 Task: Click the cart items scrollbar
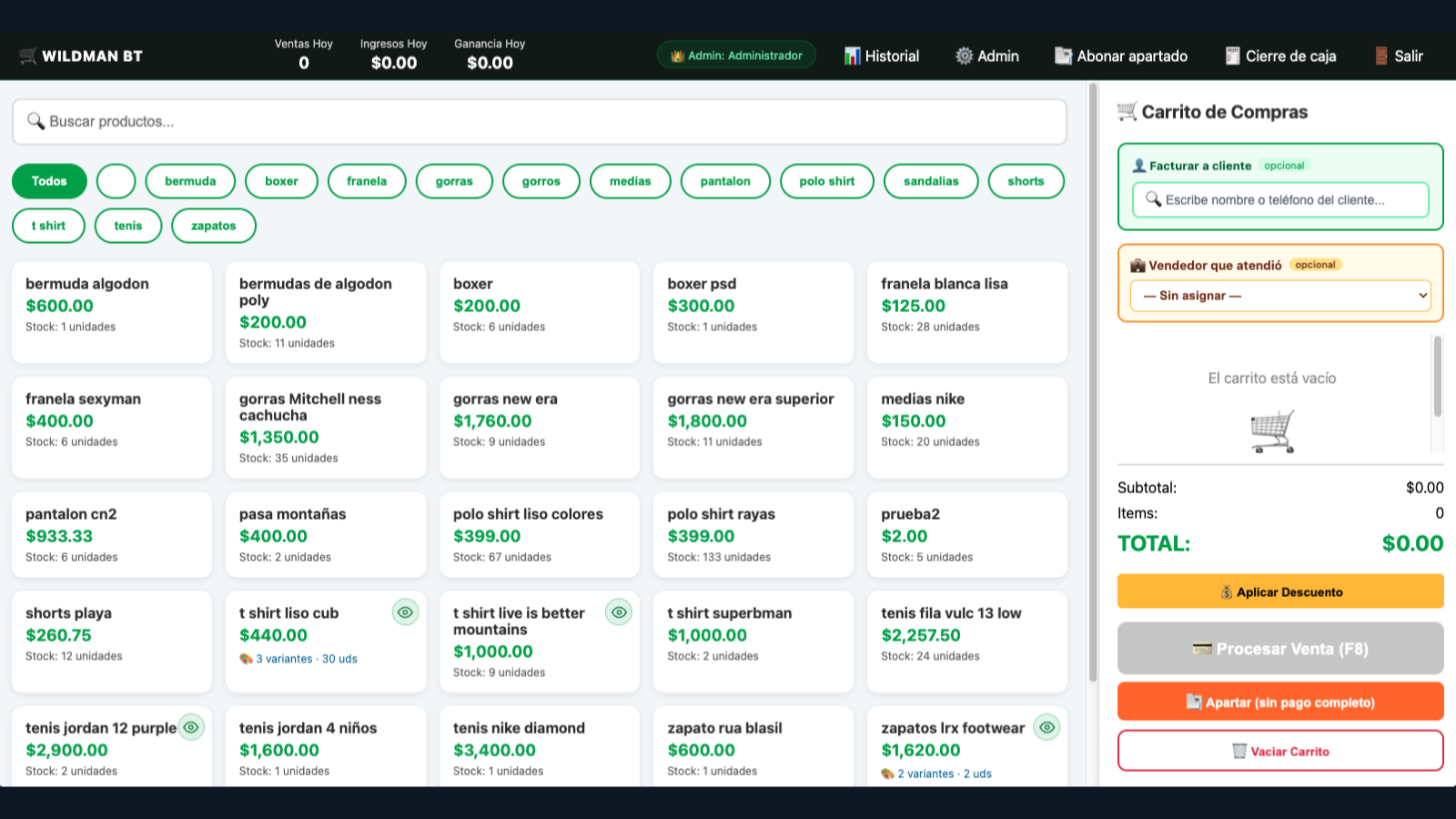[1438, 376]
